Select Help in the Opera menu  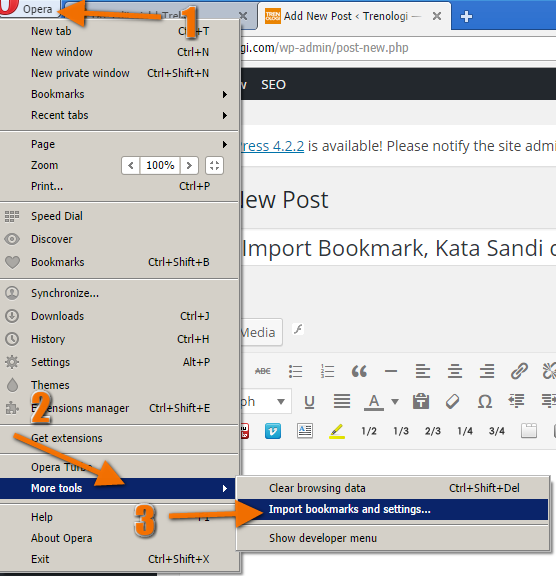point(119,517)
